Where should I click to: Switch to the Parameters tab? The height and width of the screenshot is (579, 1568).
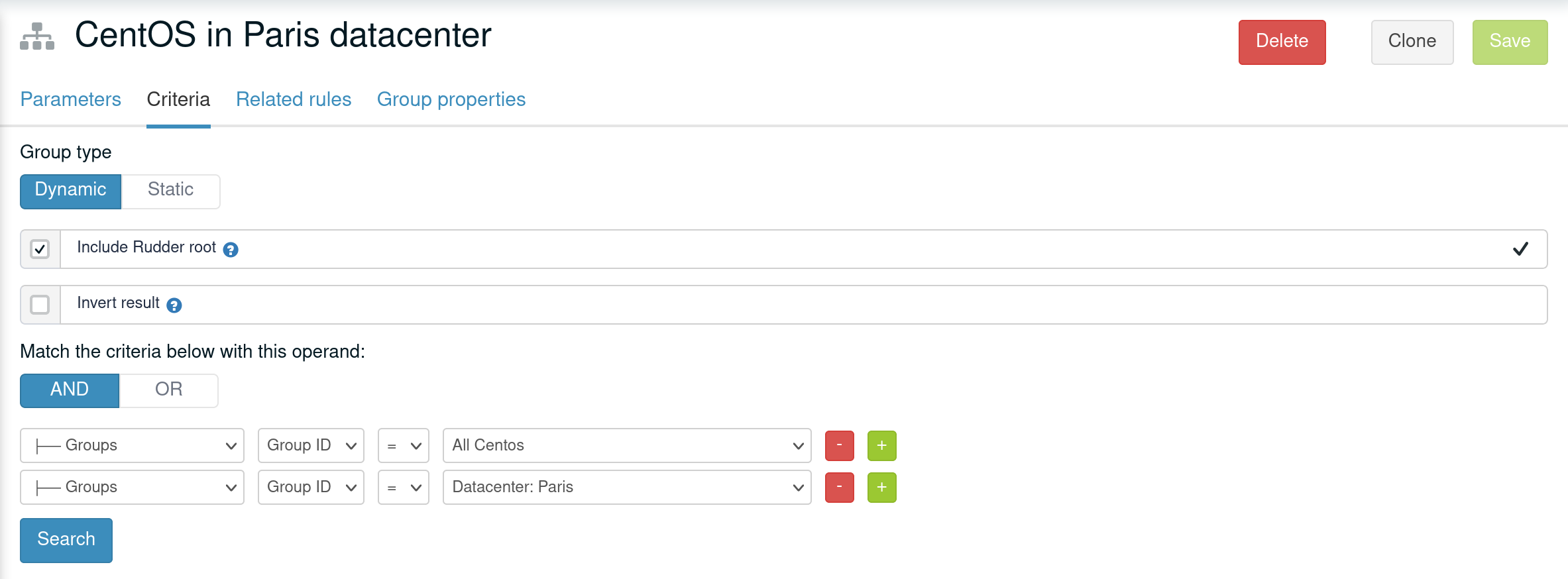pyautogui.click(x=70, y=99)
